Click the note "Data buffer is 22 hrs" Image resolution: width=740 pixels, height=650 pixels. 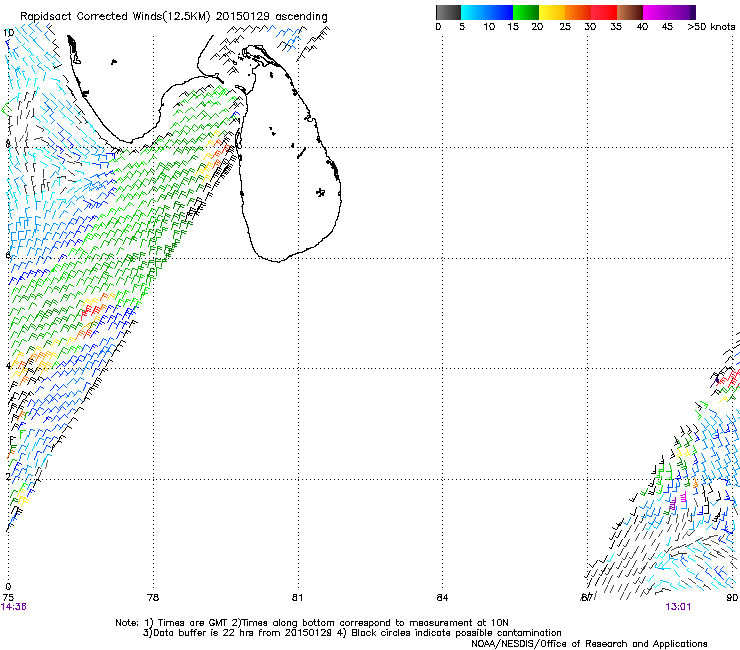202,633
